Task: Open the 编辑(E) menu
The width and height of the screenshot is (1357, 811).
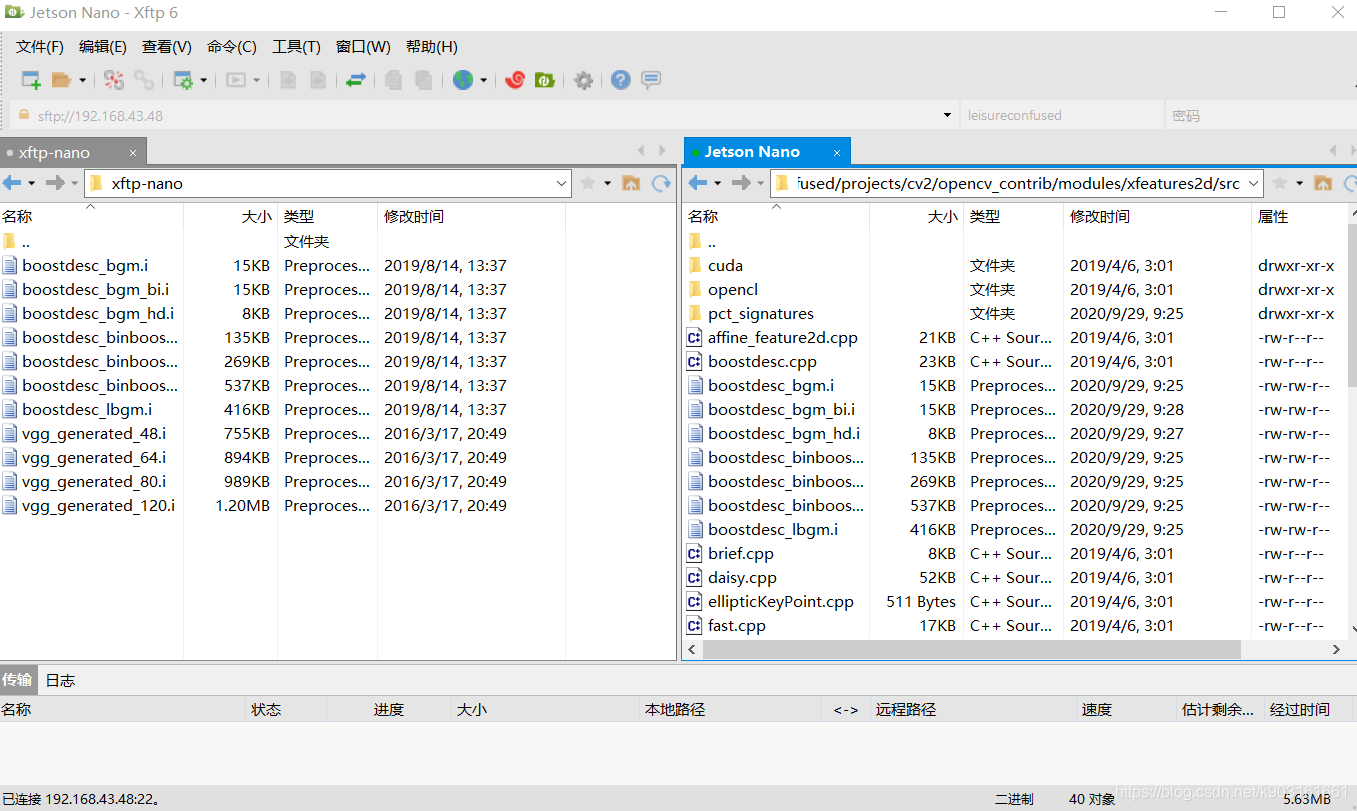Action: (103, 47)
